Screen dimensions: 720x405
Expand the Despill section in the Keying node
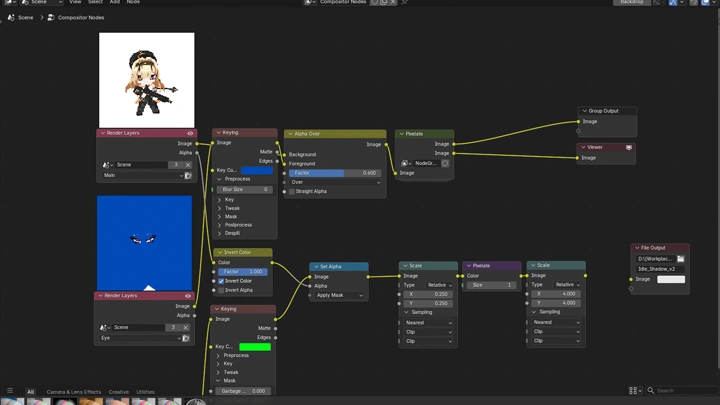(x=219, y=233)
